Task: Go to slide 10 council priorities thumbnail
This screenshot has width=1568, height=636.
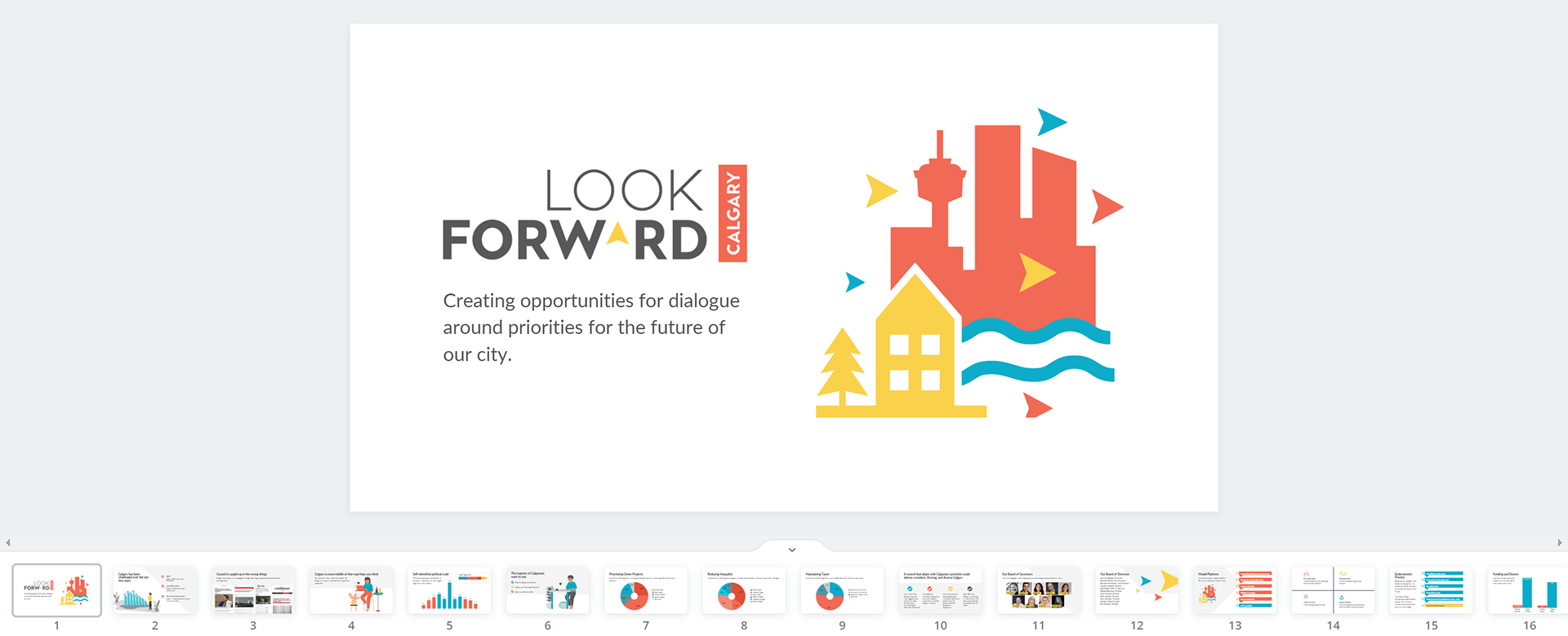Action: (941, 590)
